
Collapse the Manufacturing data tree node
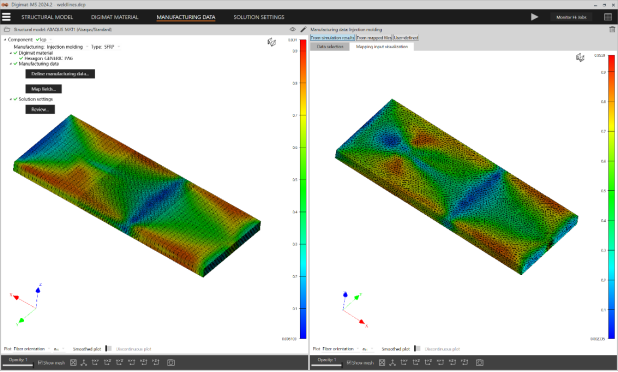pyautogui.click(x=11, y=64)
